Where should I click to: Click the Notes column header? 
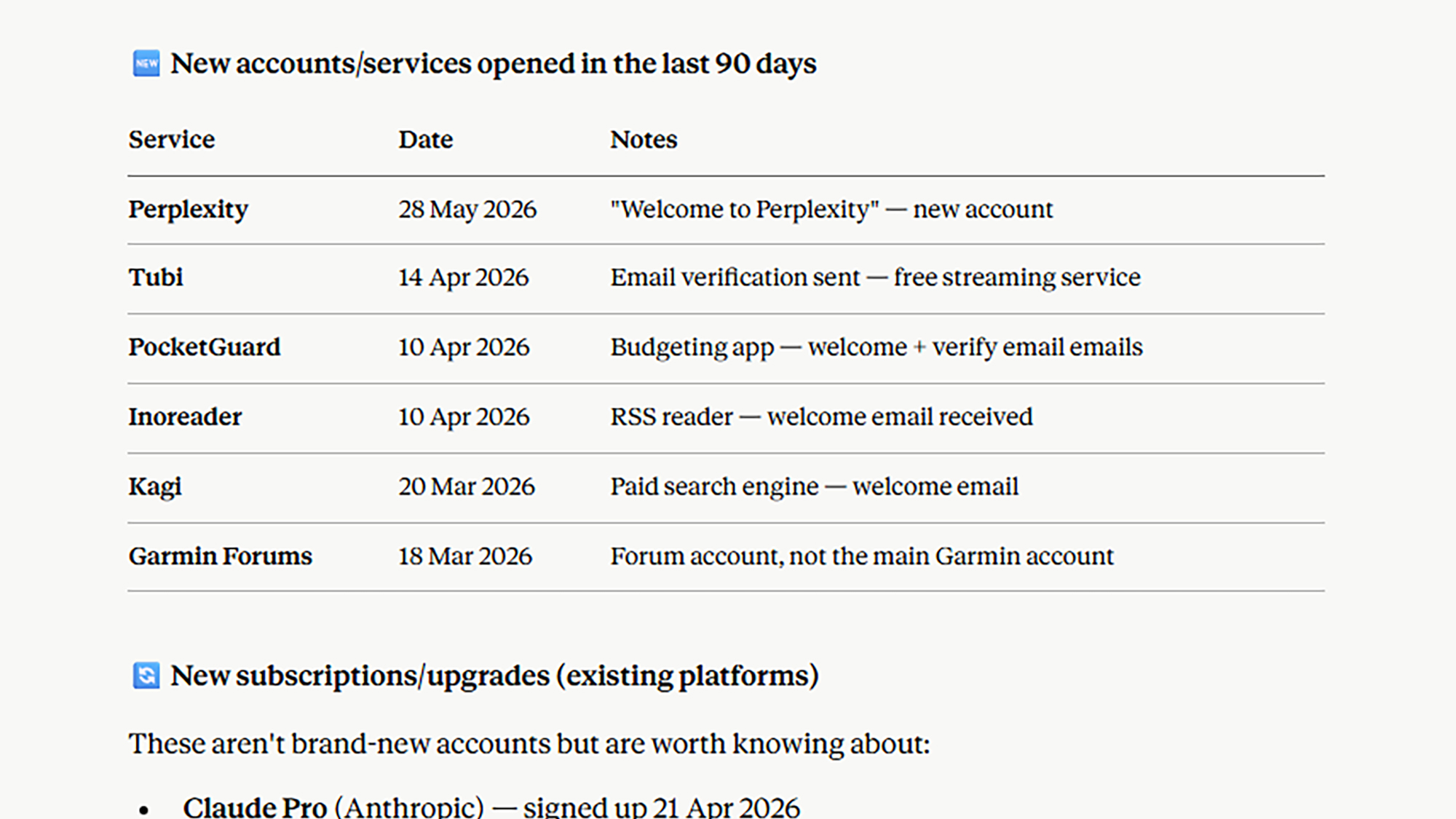point(644,139)
